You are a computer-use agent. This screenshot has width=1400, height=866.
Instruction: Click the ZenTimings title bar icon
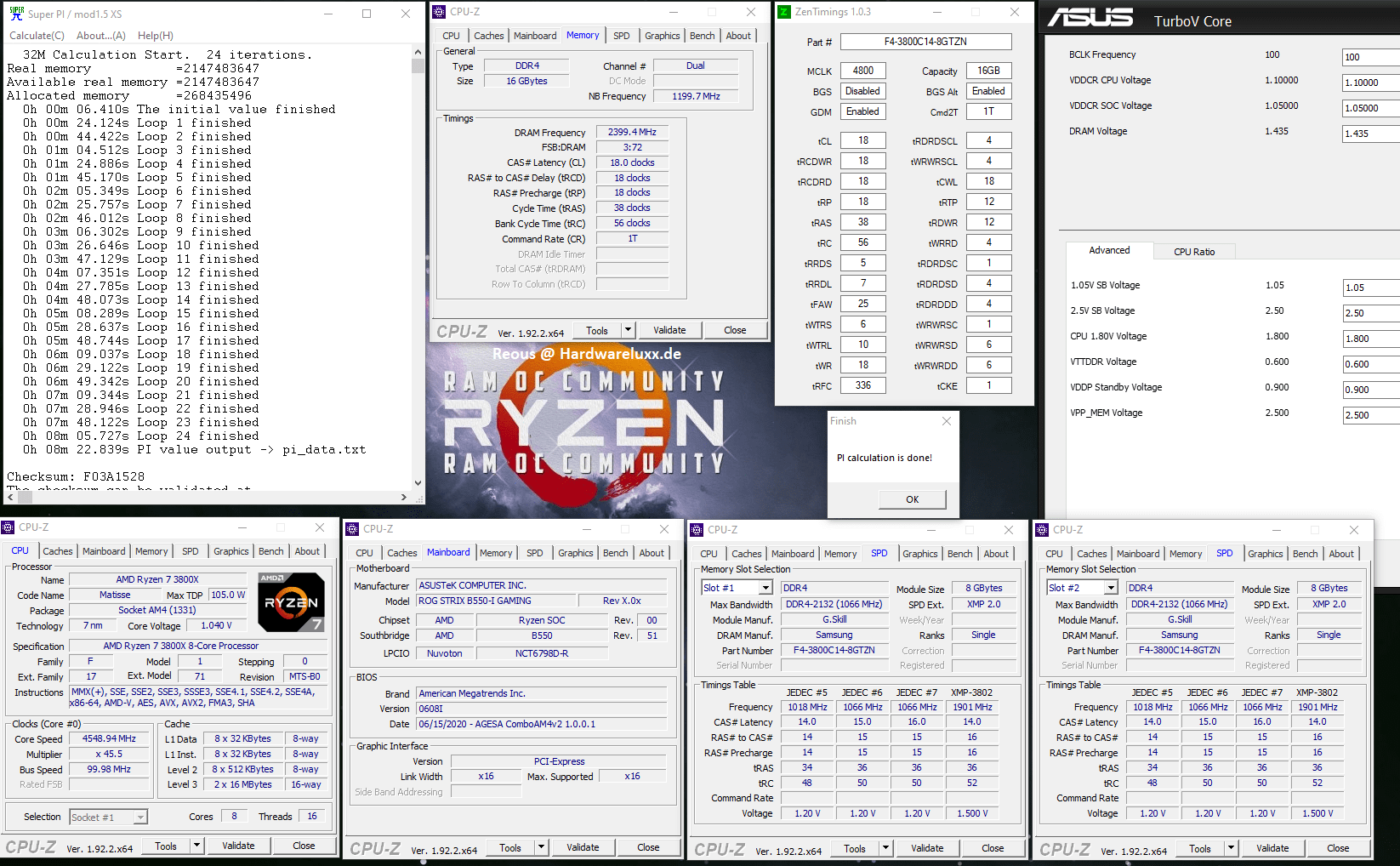pyautogui.click(x=784, y=12)
